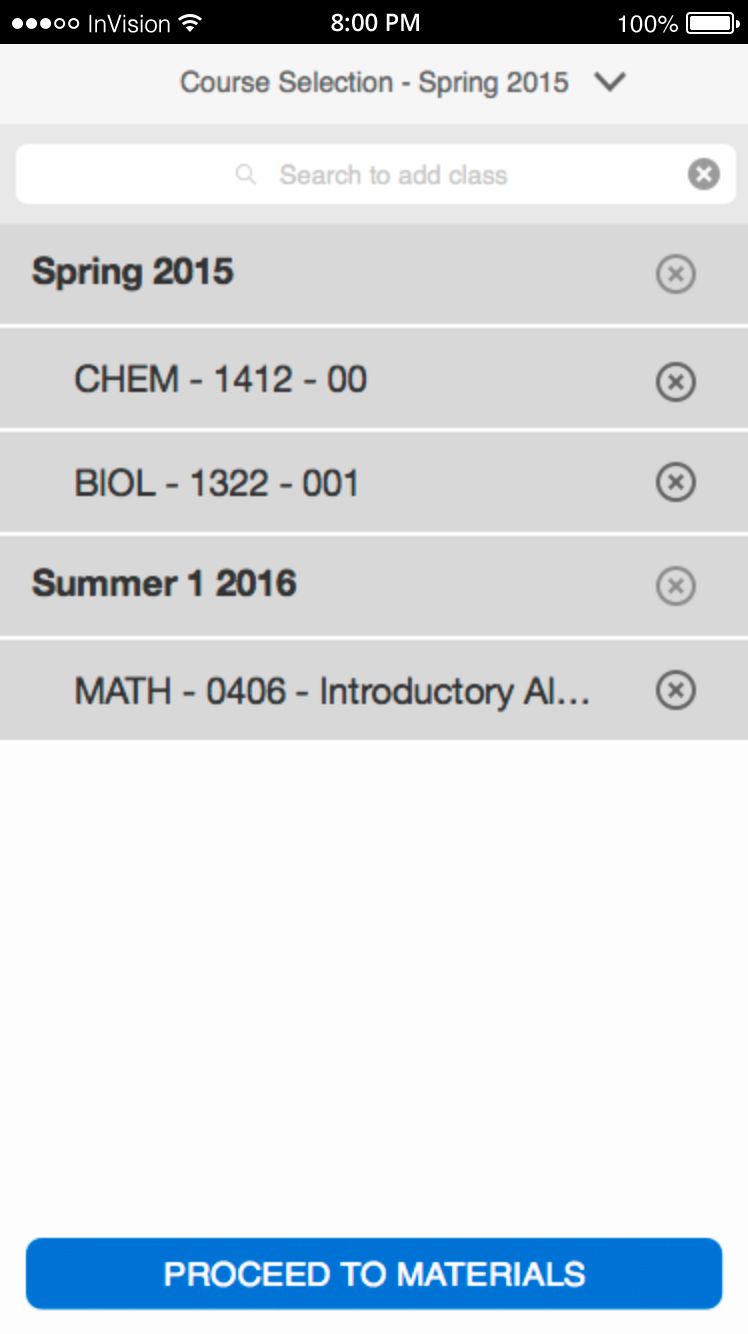Open the CHEM - 1412 - 00 entry
The width and height of the screenshot is (748, 1334).
click(374, 380)
